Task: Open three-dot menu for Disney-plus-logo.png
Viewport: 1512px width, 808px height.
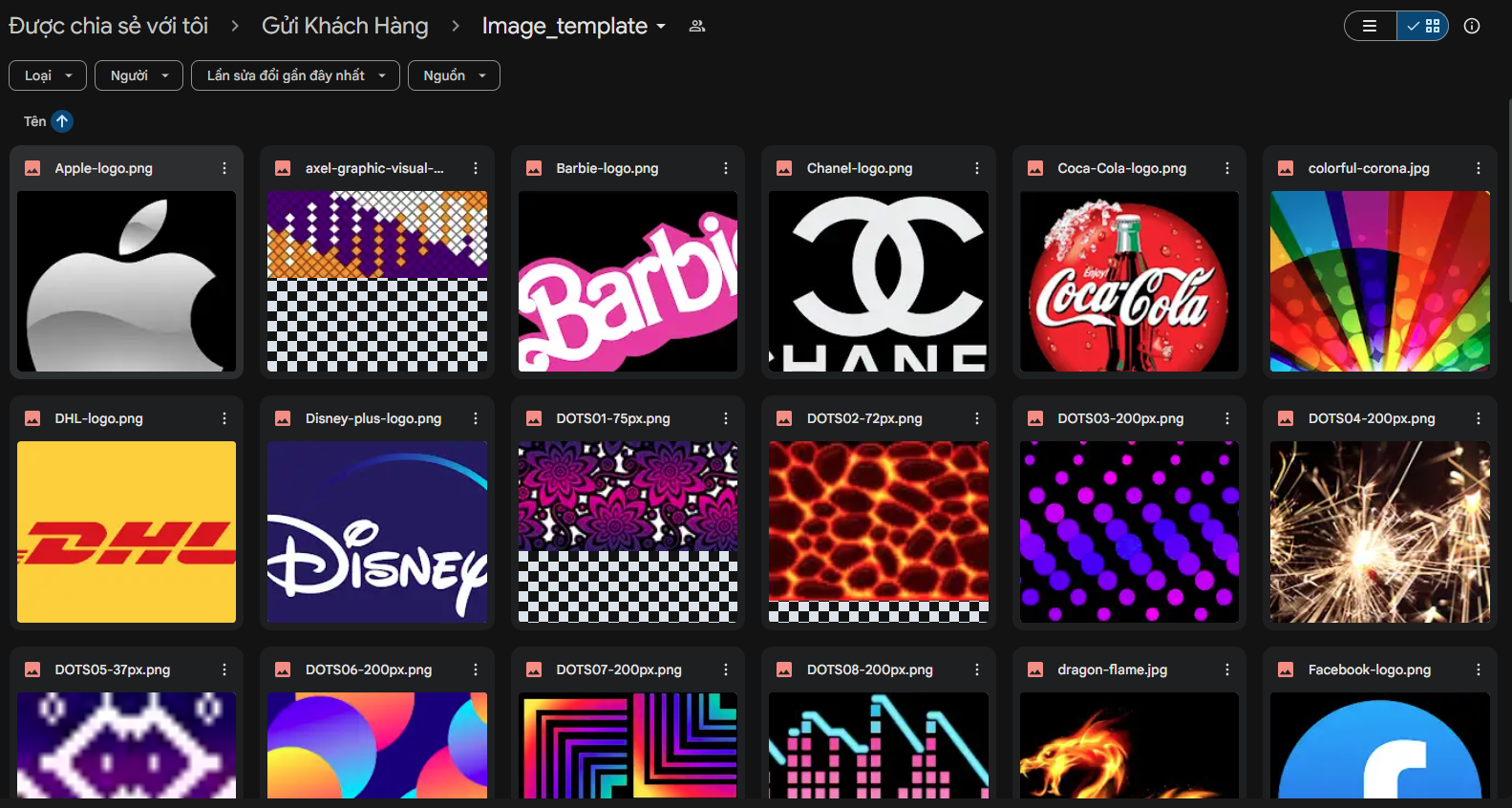Action: click(x=476, y=418)
